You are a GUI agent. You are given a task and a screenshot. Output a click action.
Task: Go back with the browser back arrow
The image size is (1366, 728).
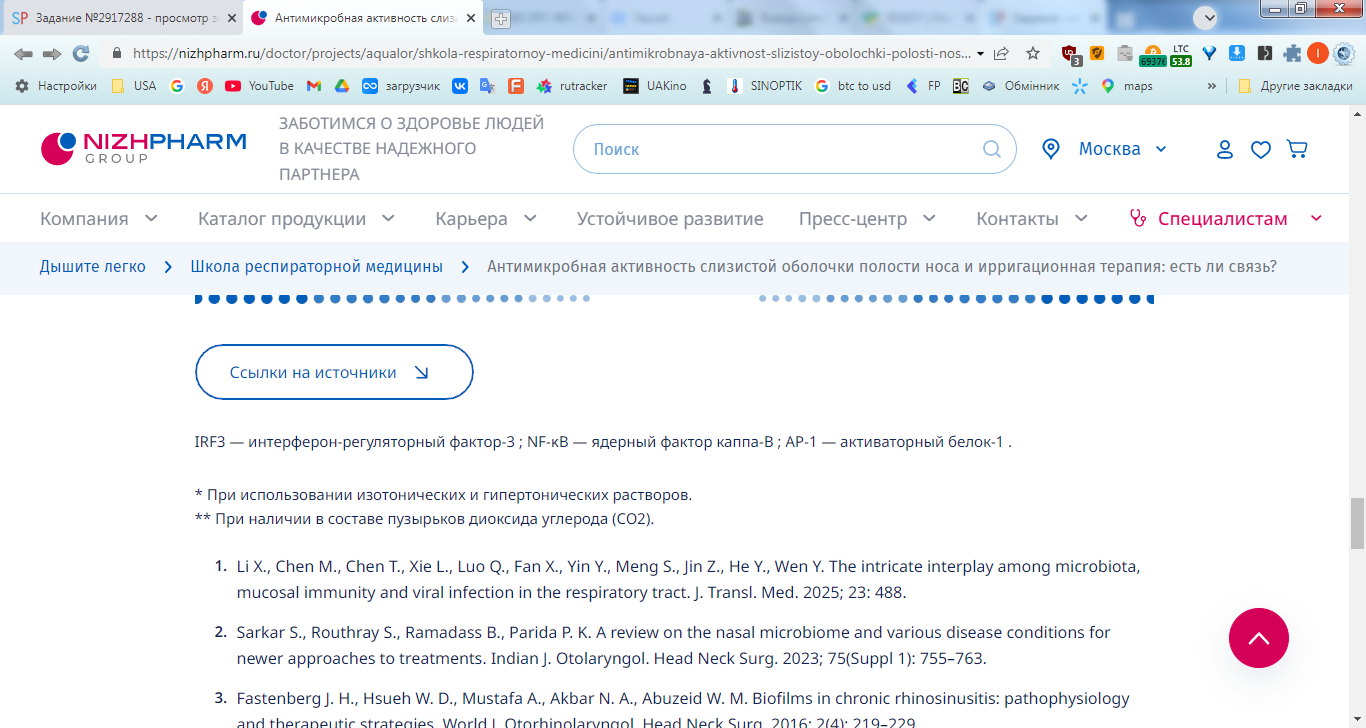23,53
